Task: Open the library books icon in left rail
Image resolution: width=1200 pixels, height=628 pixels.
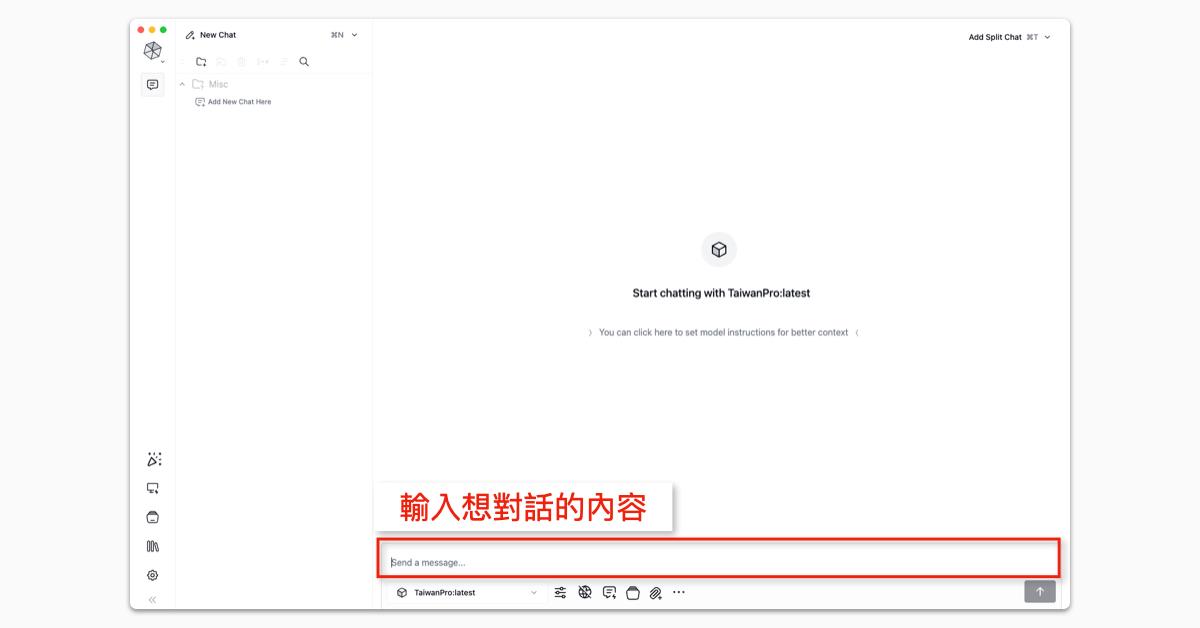Action: (x=153, y=546)
